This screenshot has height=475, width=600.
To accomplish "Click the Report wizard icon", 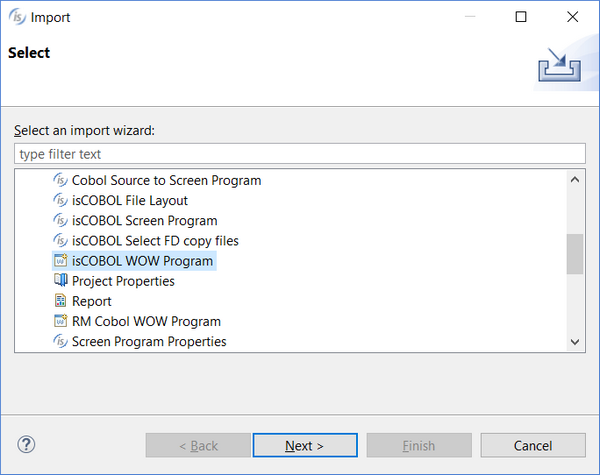I will pyautogui.click(x=60, y=301).
